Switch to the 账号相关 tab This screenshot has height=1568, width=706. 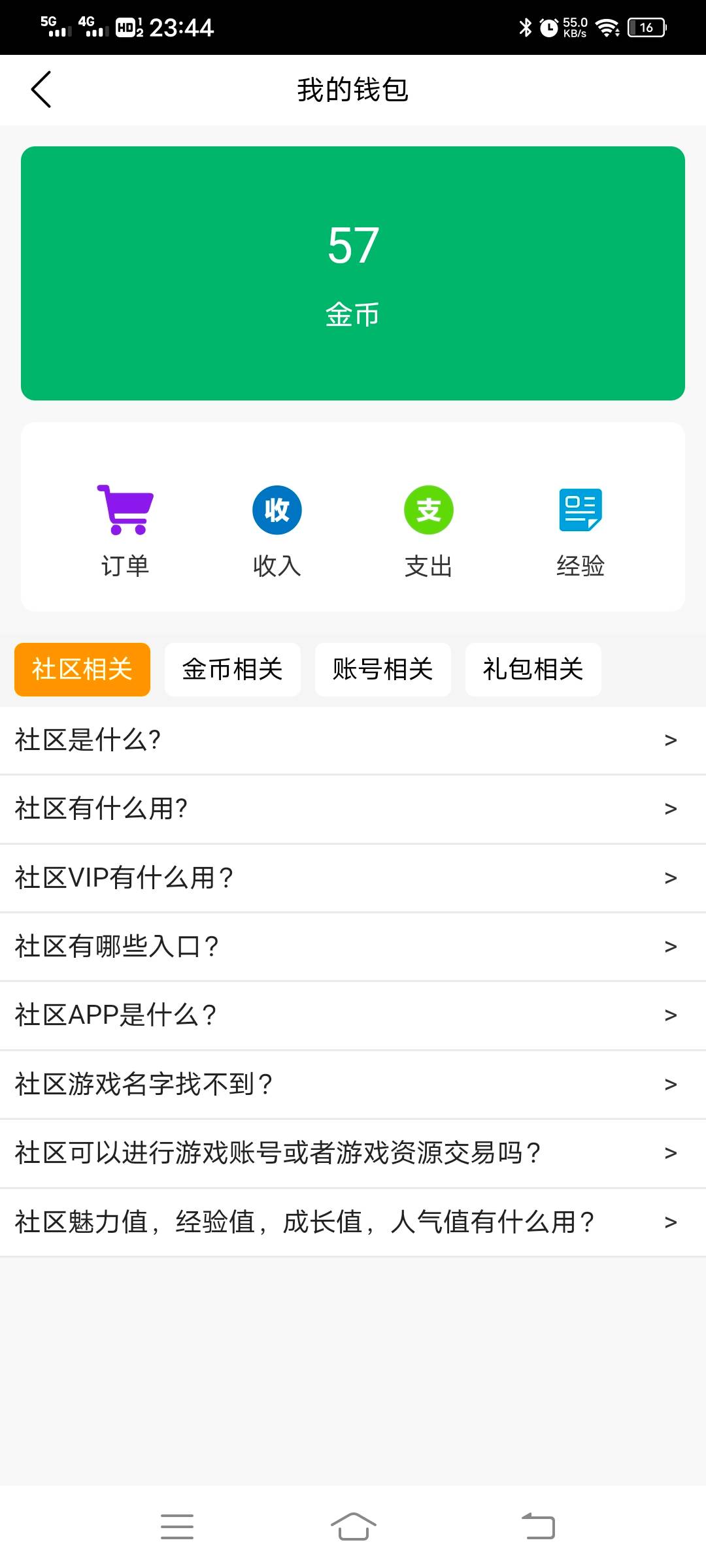coord(383,669)
